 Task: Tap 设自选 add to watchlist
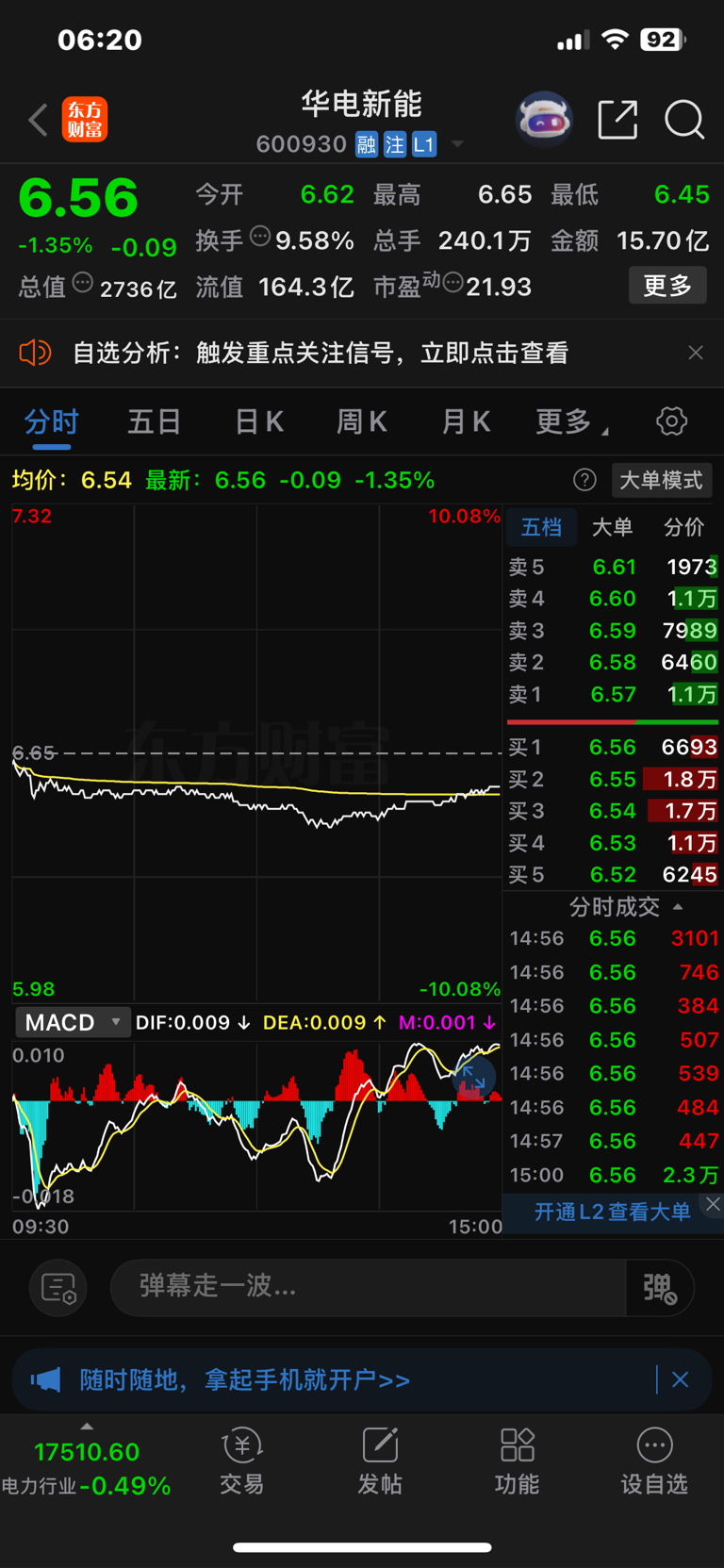click(x=654, y=1462)
